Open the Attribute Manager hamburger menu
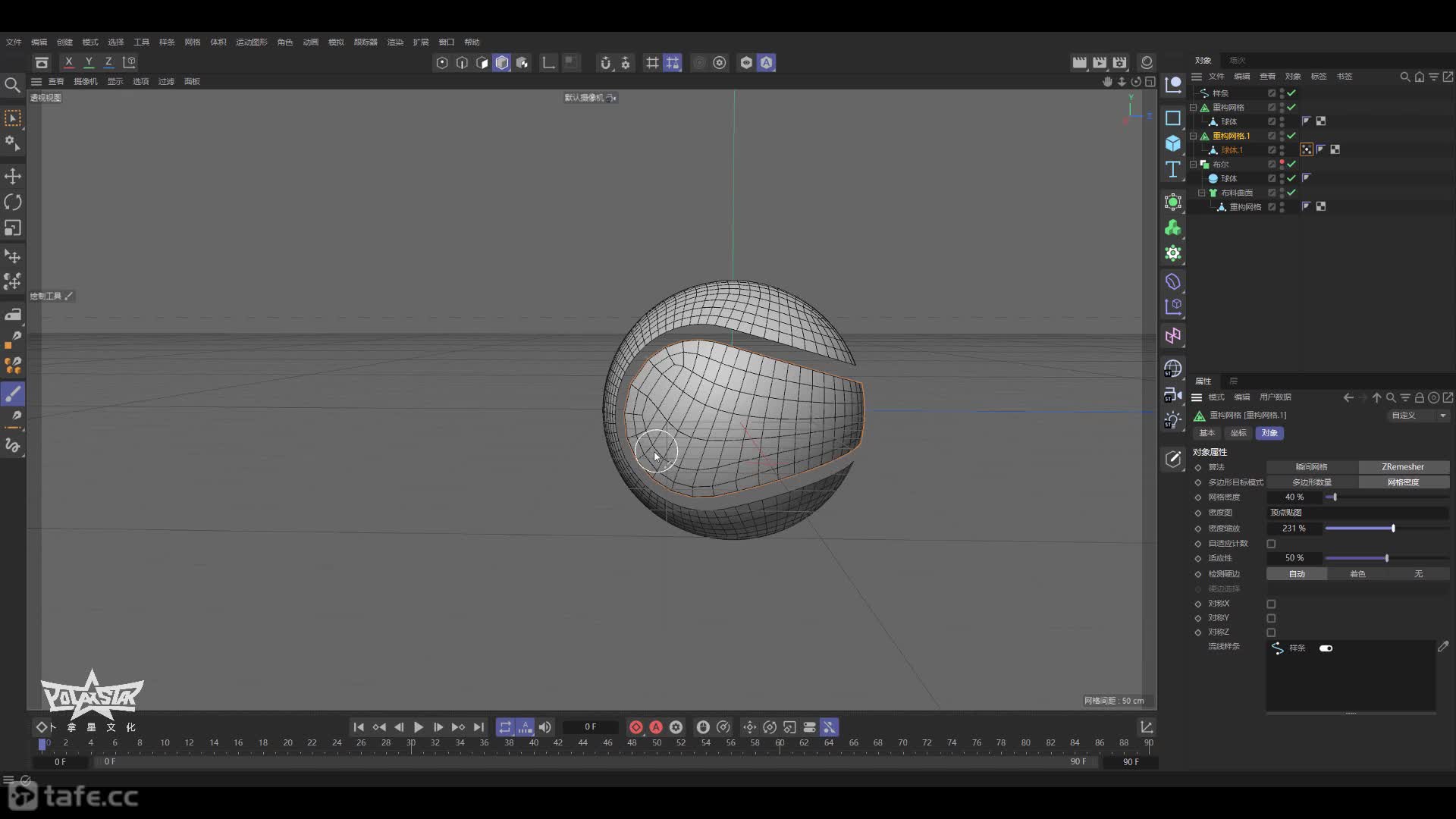 click(x=1197, y=397)
